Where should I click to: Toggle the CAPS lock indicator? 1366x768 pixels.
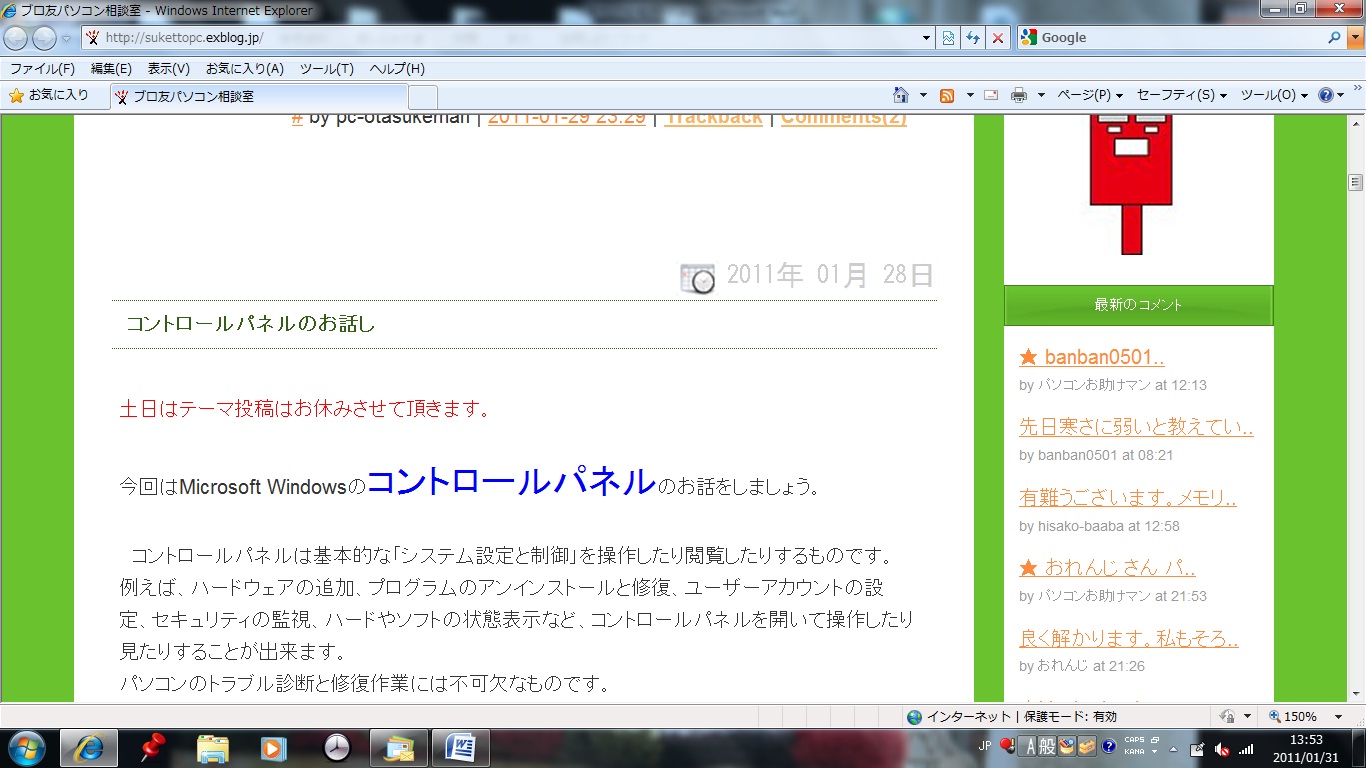(x=1134, y=741)
